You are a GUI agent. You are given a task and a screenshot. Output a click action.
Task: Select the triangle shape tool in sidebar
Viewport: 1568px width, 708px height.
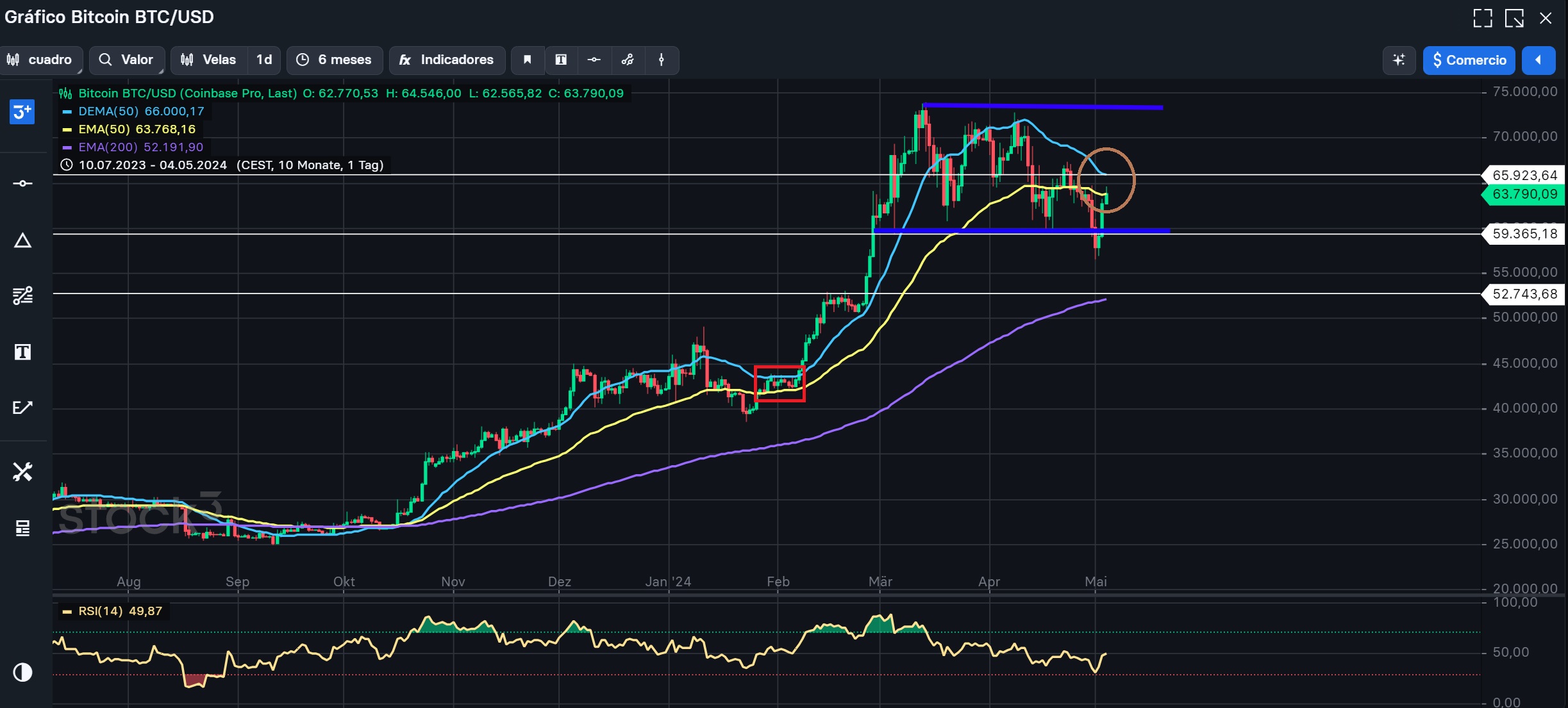click(x=22, y=241)
